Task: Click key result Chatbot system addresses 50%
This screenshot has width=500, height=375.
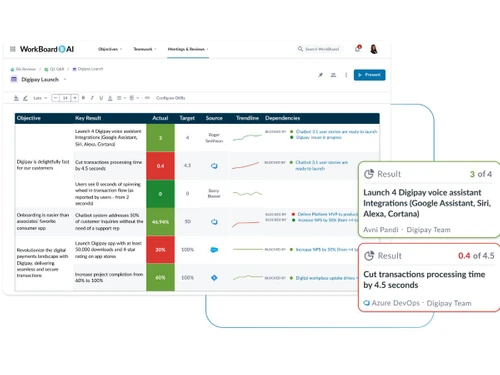Action: (x=109, y=222)
